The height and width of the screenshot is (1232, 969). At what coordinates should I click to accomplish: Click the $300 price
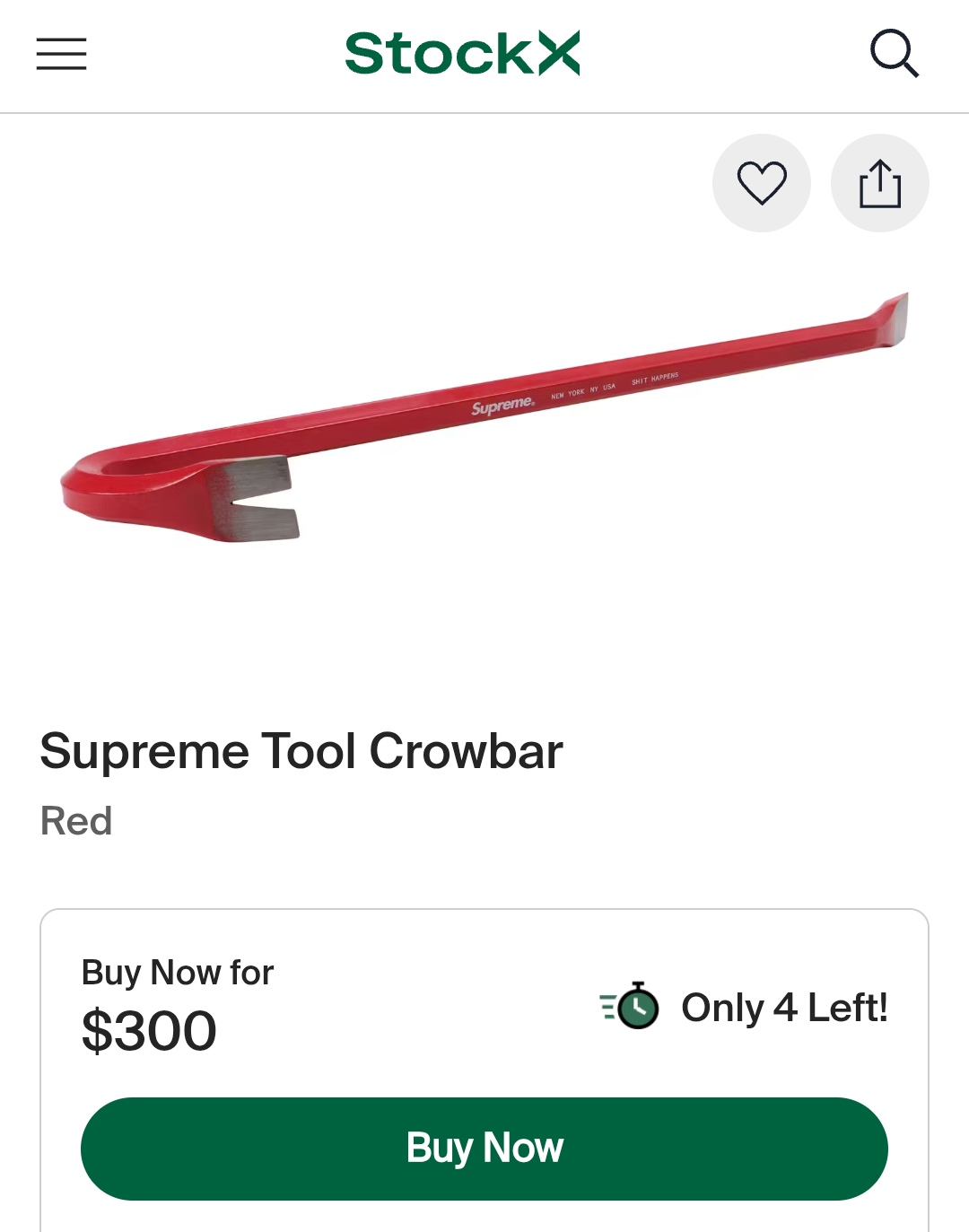[149, 1030]
